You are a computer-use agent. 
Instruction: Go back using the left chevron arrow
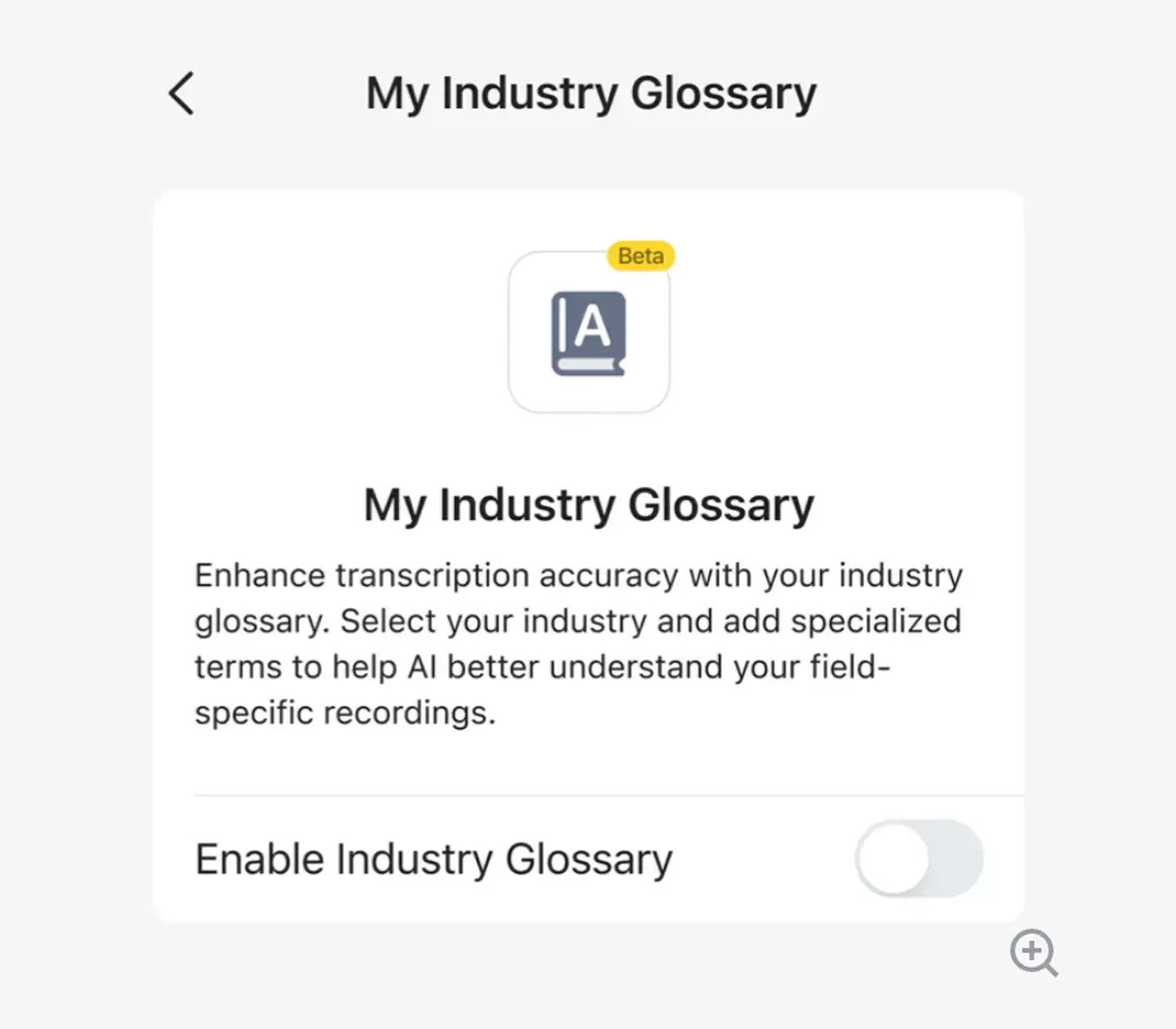[181, 93]
